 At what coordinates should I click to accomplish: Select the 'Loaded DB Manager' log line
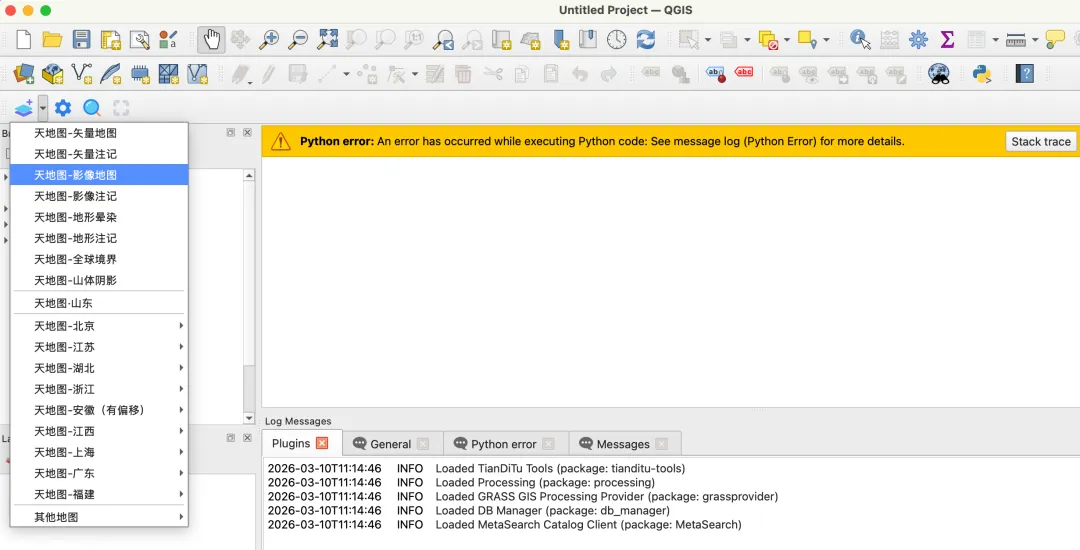coord(468,510)
